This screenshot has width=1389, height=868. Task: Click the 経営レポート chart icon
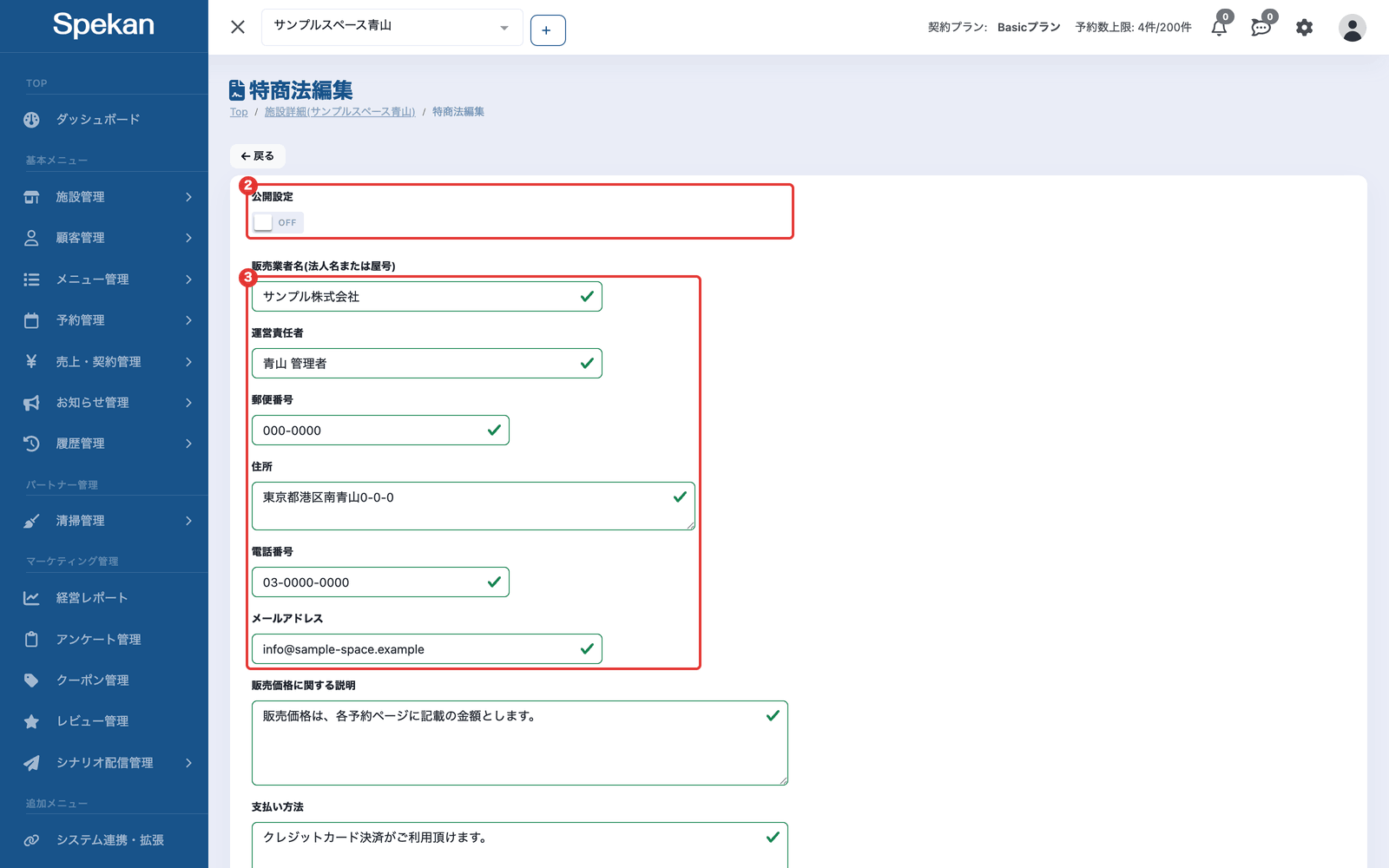[31, 598]
